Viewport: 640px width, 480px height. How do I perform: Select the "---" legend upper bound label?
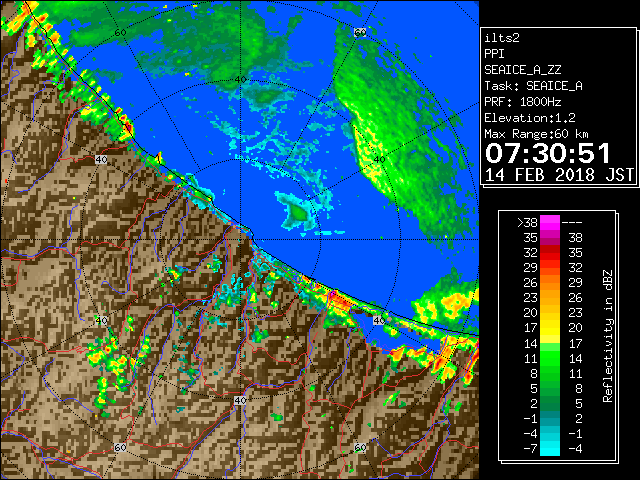pyautogui.click(x=572, y=223)
